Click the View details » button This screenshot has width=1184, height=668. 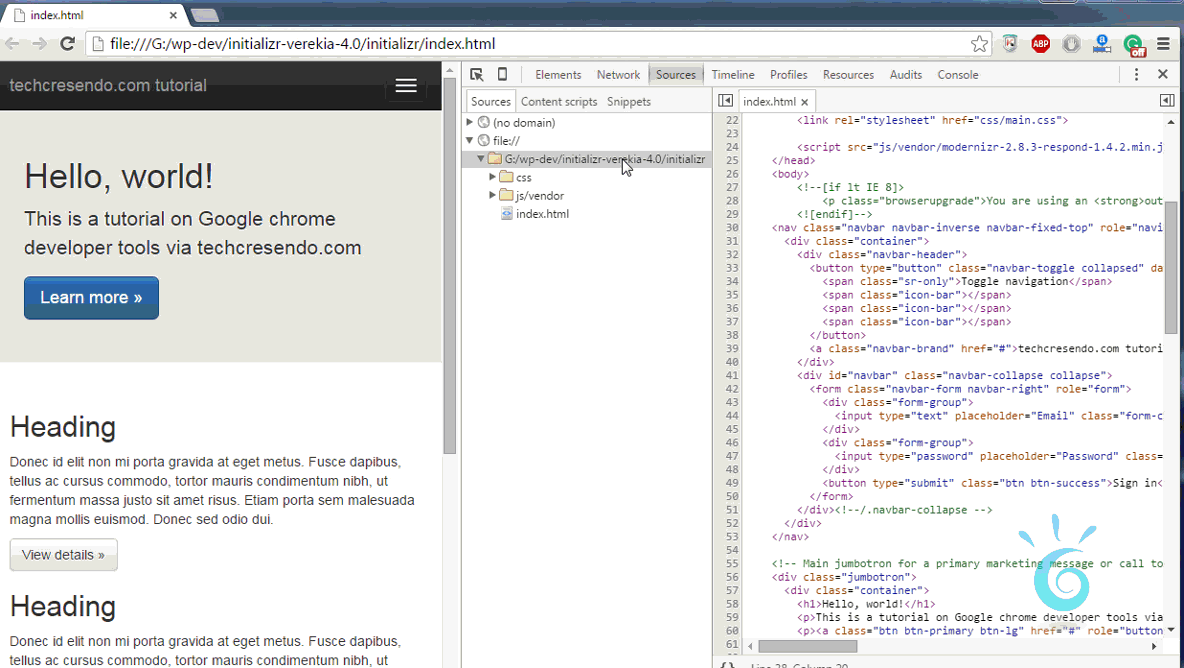[63, 555]
